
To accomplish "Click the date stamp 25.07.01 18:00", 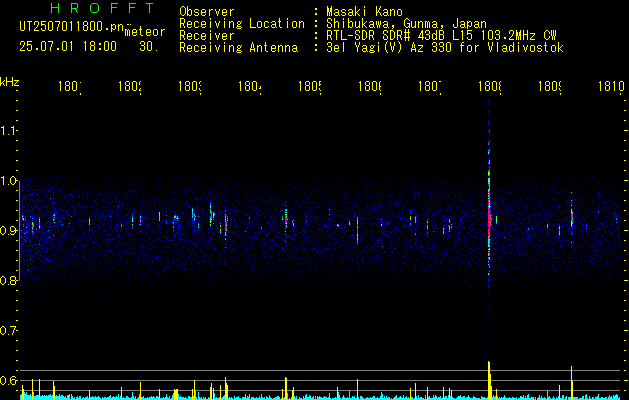I will tap(68, 47).
